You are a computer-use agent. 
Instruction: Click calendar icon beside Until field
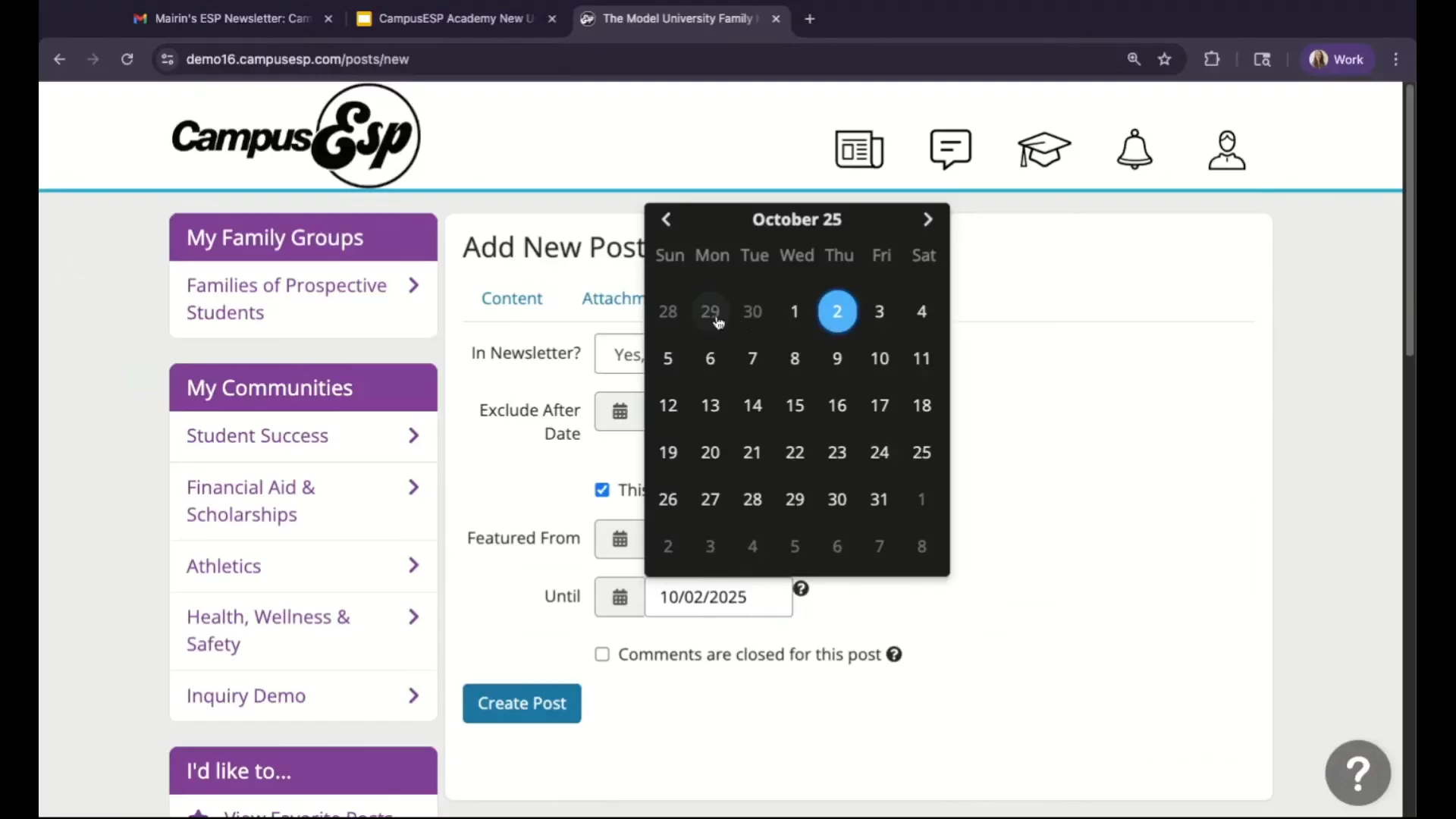click(620, 598)
